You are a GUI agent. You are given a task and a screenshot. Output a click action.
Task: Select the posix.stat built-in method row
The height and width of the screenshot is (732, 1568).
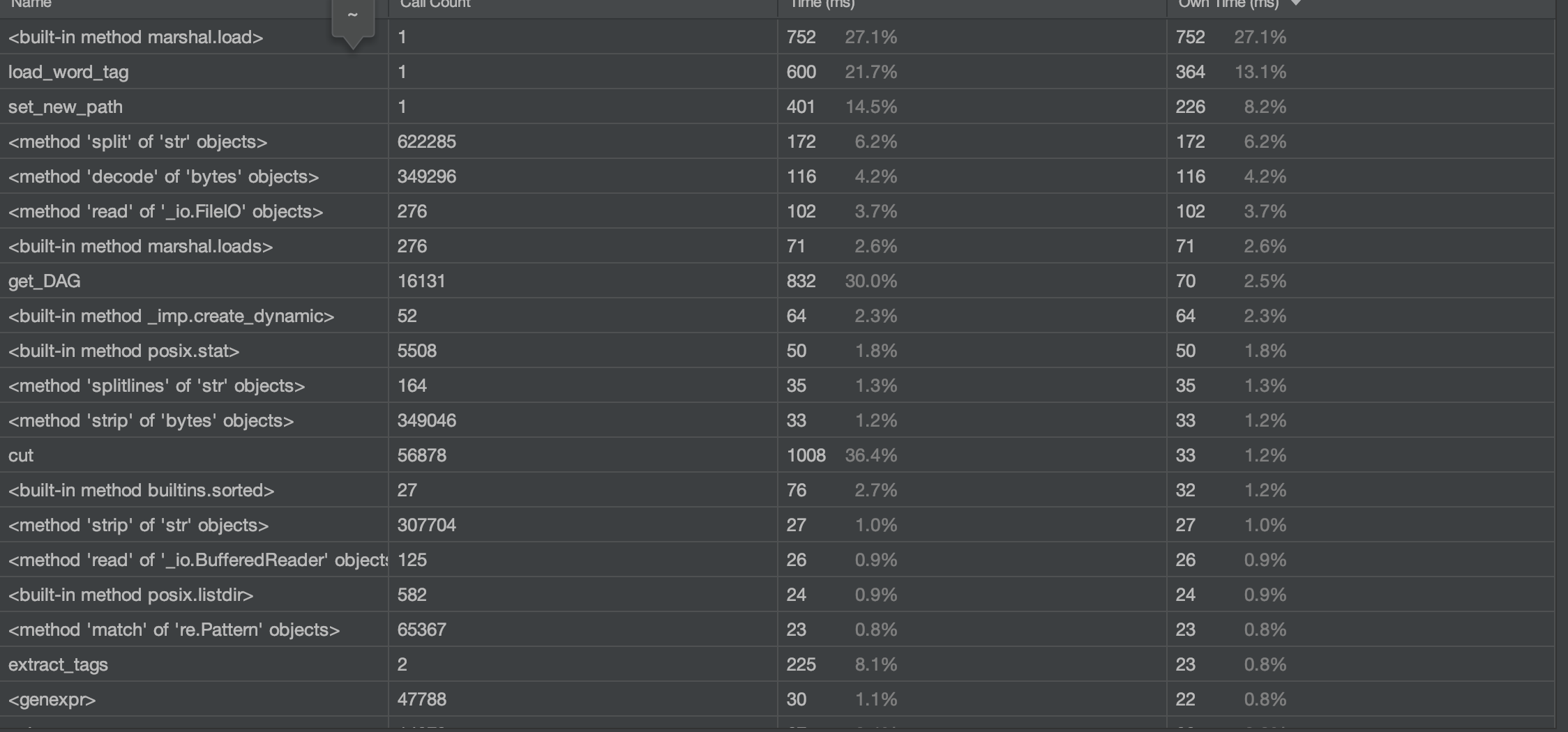coord(777,351)
